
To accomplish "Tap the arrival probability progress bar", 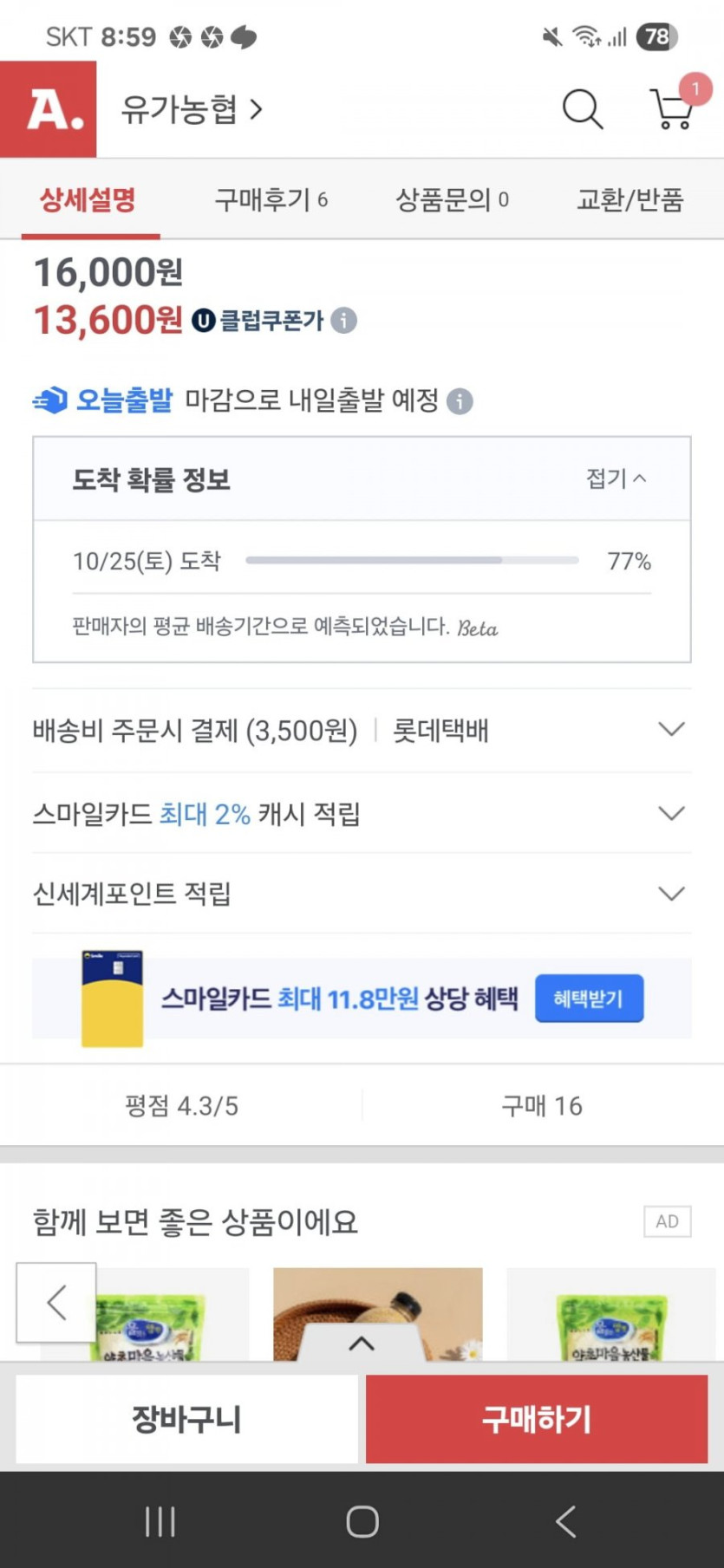I will [412, 561].
